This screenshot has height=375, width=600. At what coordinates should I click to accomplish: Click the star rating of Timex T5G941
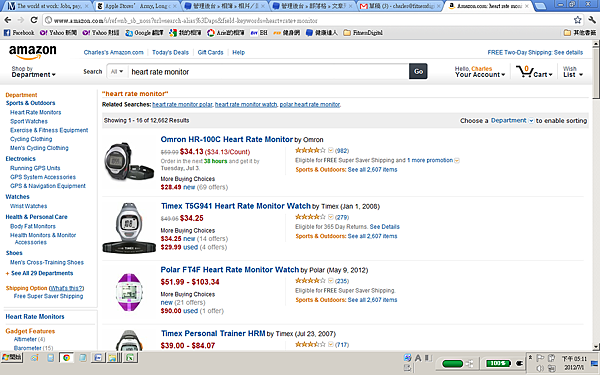coord(310,217)
